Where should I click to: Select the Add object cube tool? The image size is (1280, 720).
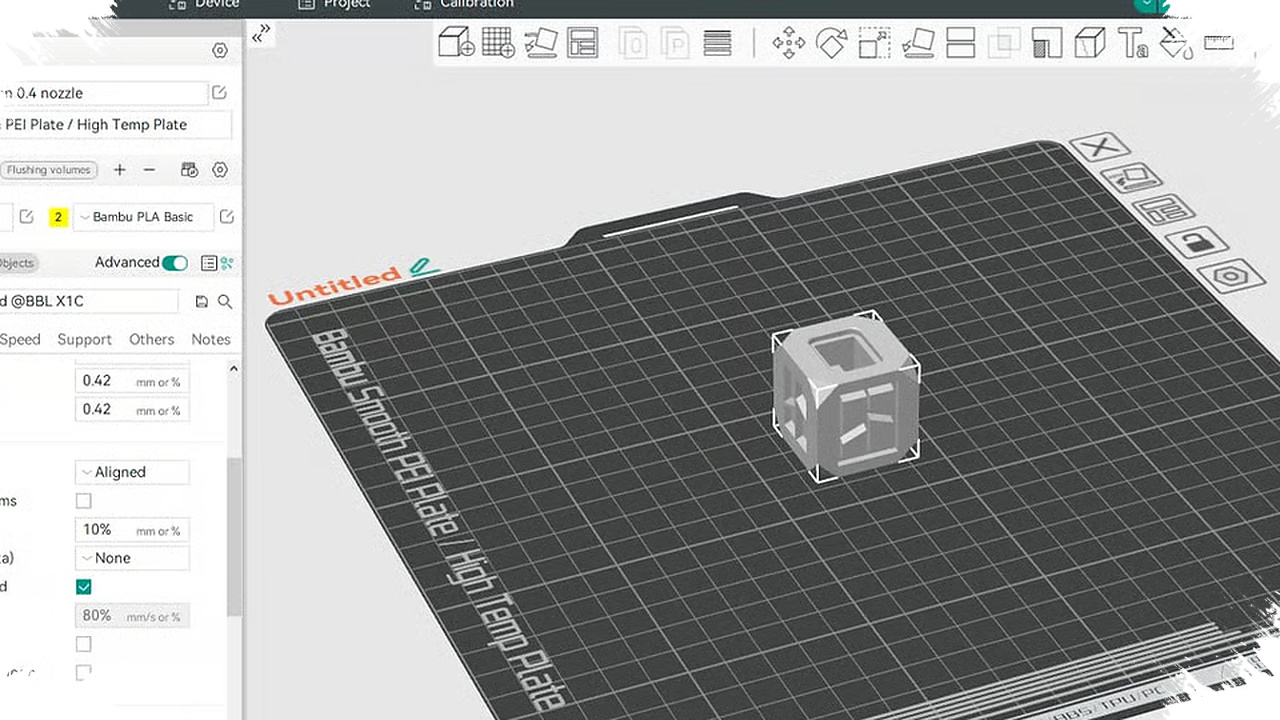[x=456, y=42]
